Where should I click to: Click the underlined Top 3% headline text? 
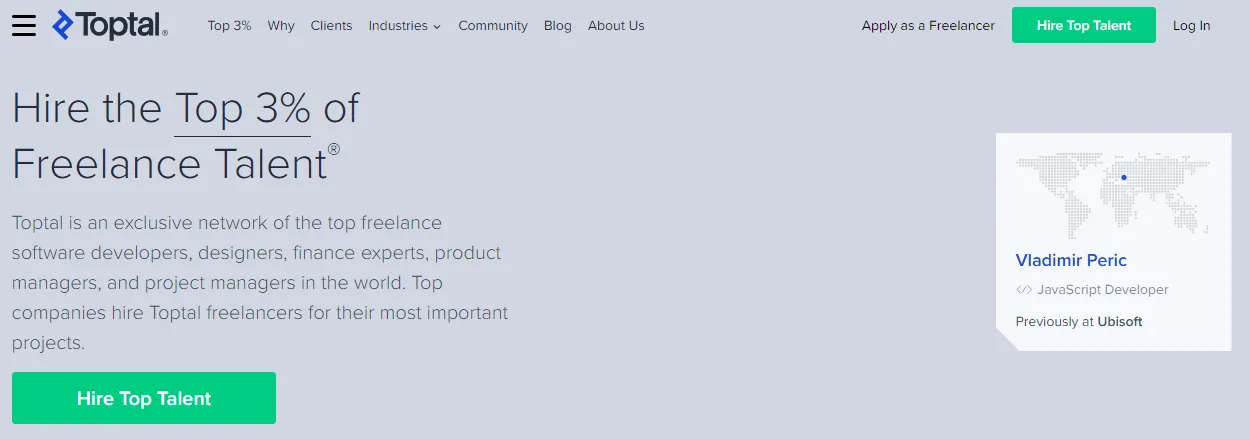point(242,108)
